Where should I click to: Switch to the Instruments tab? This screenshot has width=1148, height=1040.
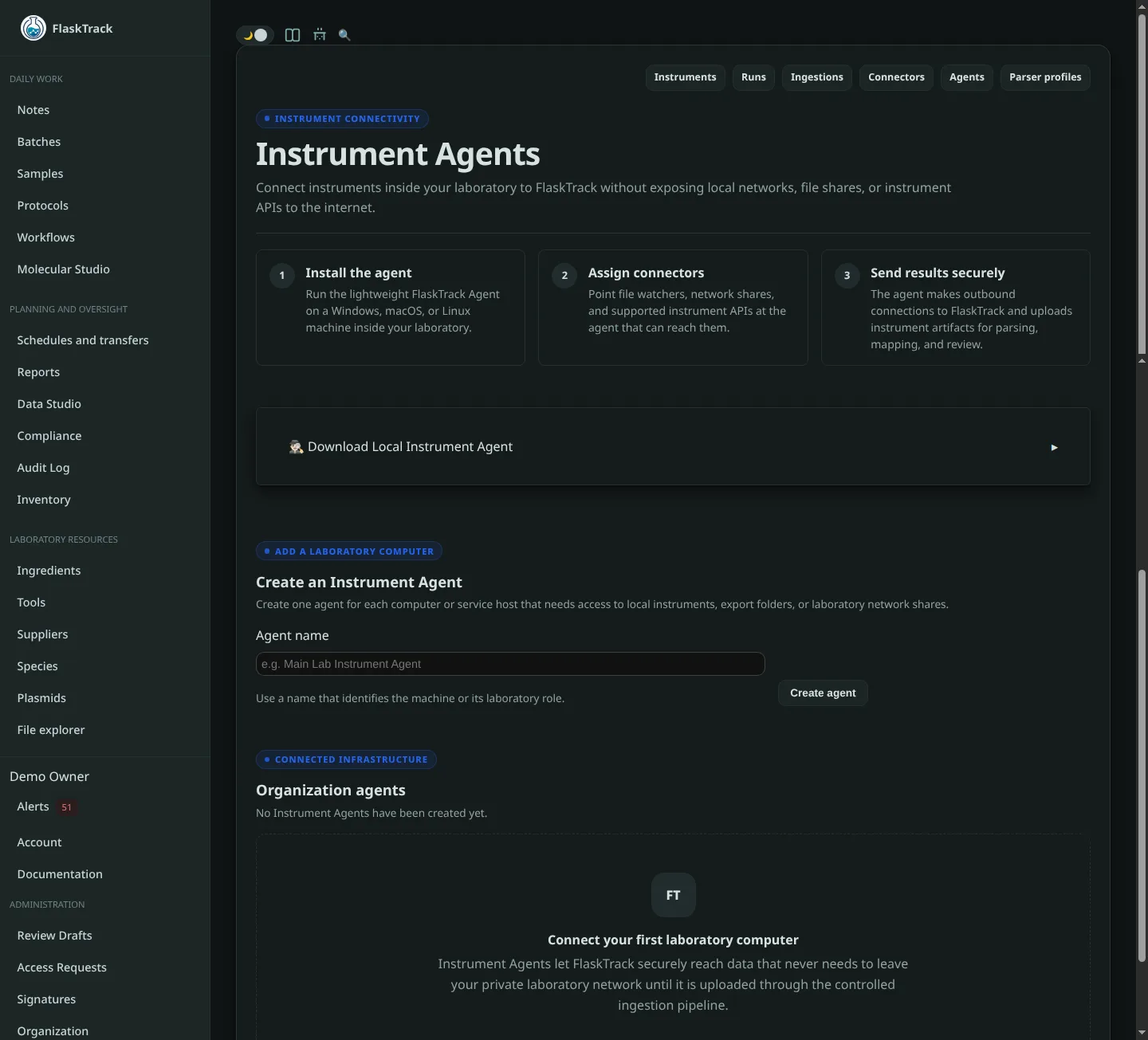(685, 77)
